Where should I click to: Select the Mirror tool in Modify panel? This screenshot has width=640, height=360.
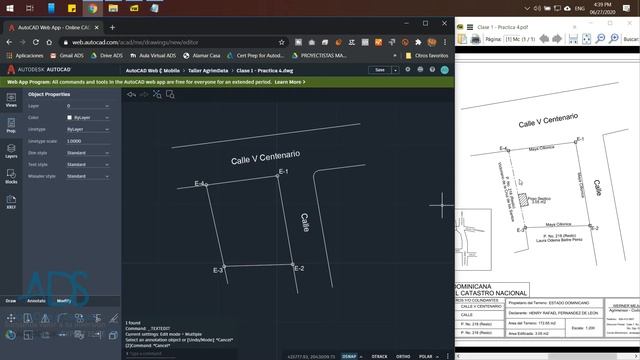click(x=45, y=318)
